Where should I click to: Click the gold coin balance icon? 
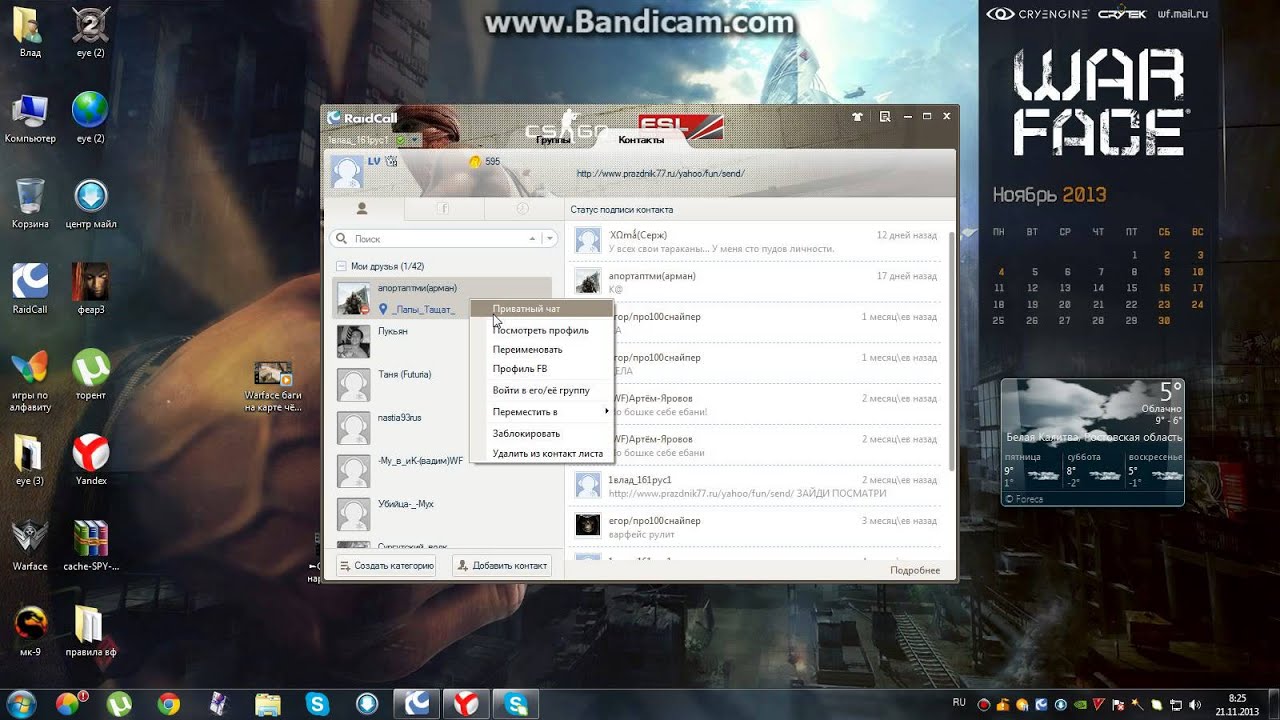474,161
